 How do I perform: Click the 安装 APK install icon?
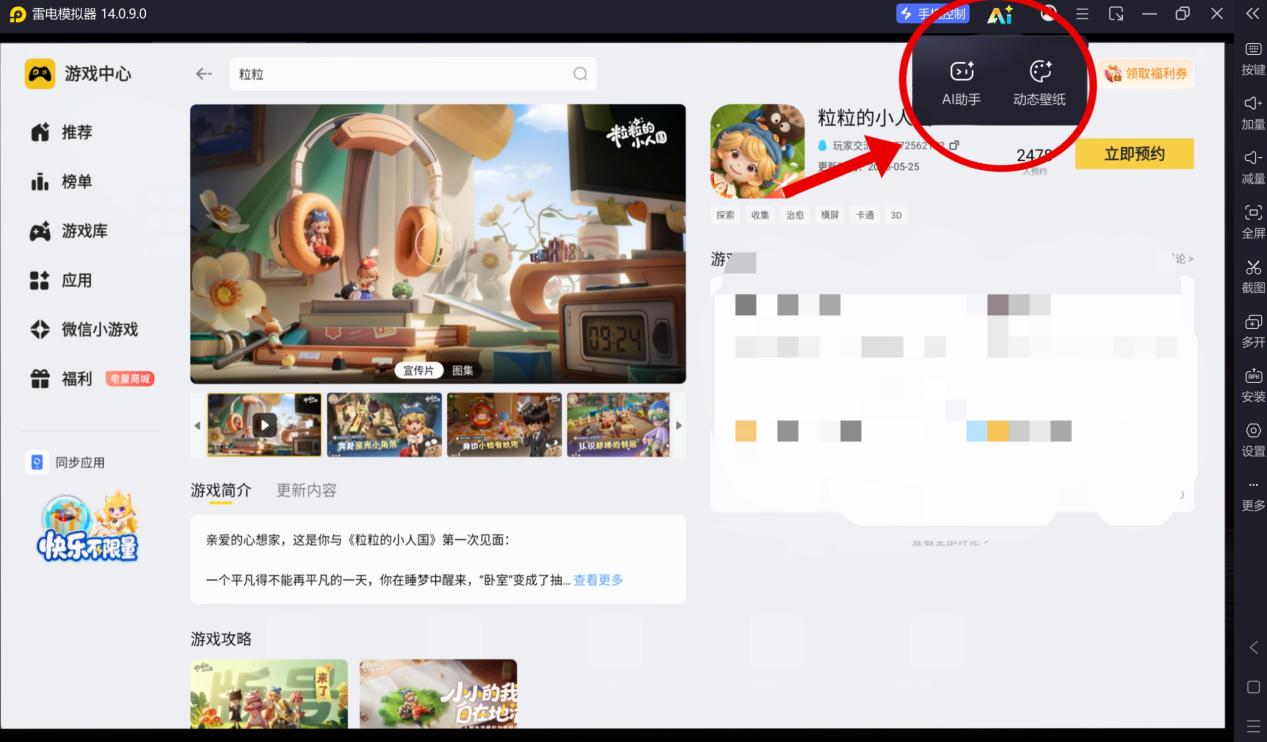pyautogui.click(x=1253, y=384)
